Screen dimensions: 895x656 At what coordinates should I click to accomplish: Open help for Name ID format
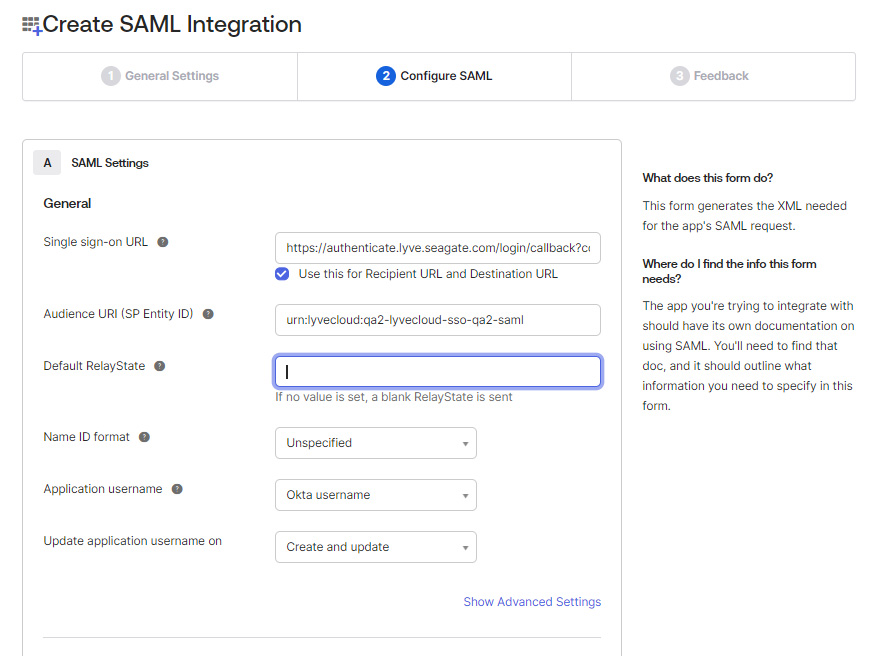coord(145,437)
